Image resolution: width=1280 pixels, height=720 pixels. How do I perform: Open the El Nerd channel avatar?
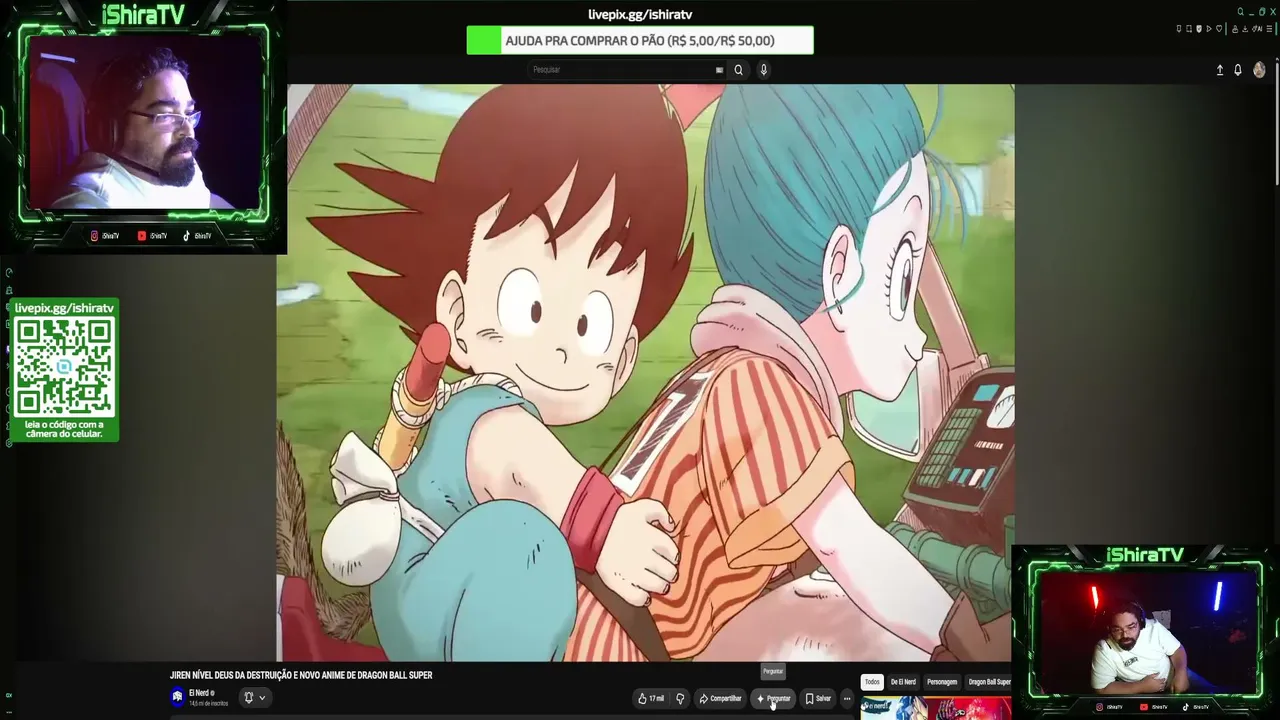(x=177, y=697)
